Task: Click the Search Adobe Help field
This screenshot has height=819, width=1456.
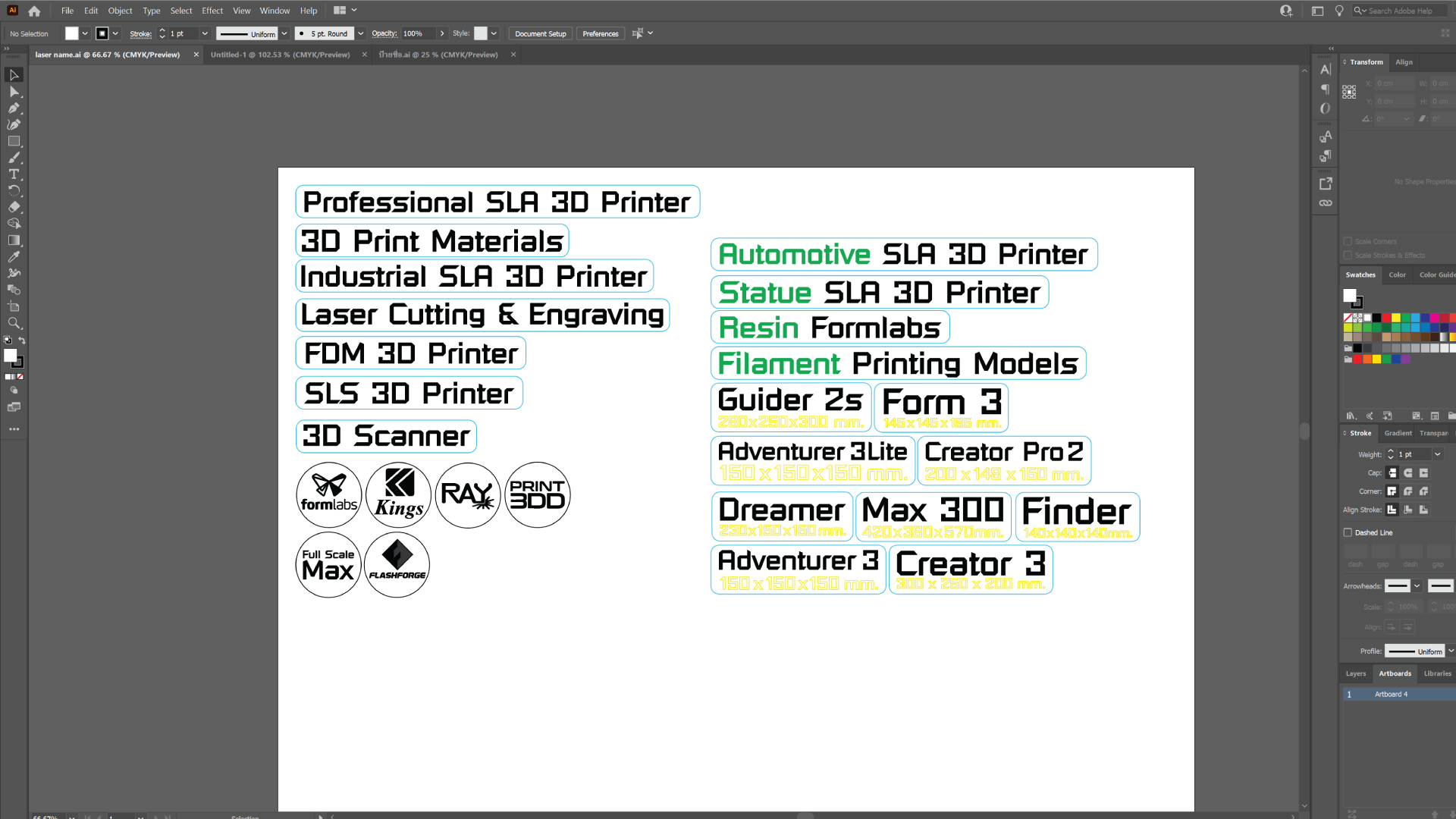Action: tap(1400, 11)
